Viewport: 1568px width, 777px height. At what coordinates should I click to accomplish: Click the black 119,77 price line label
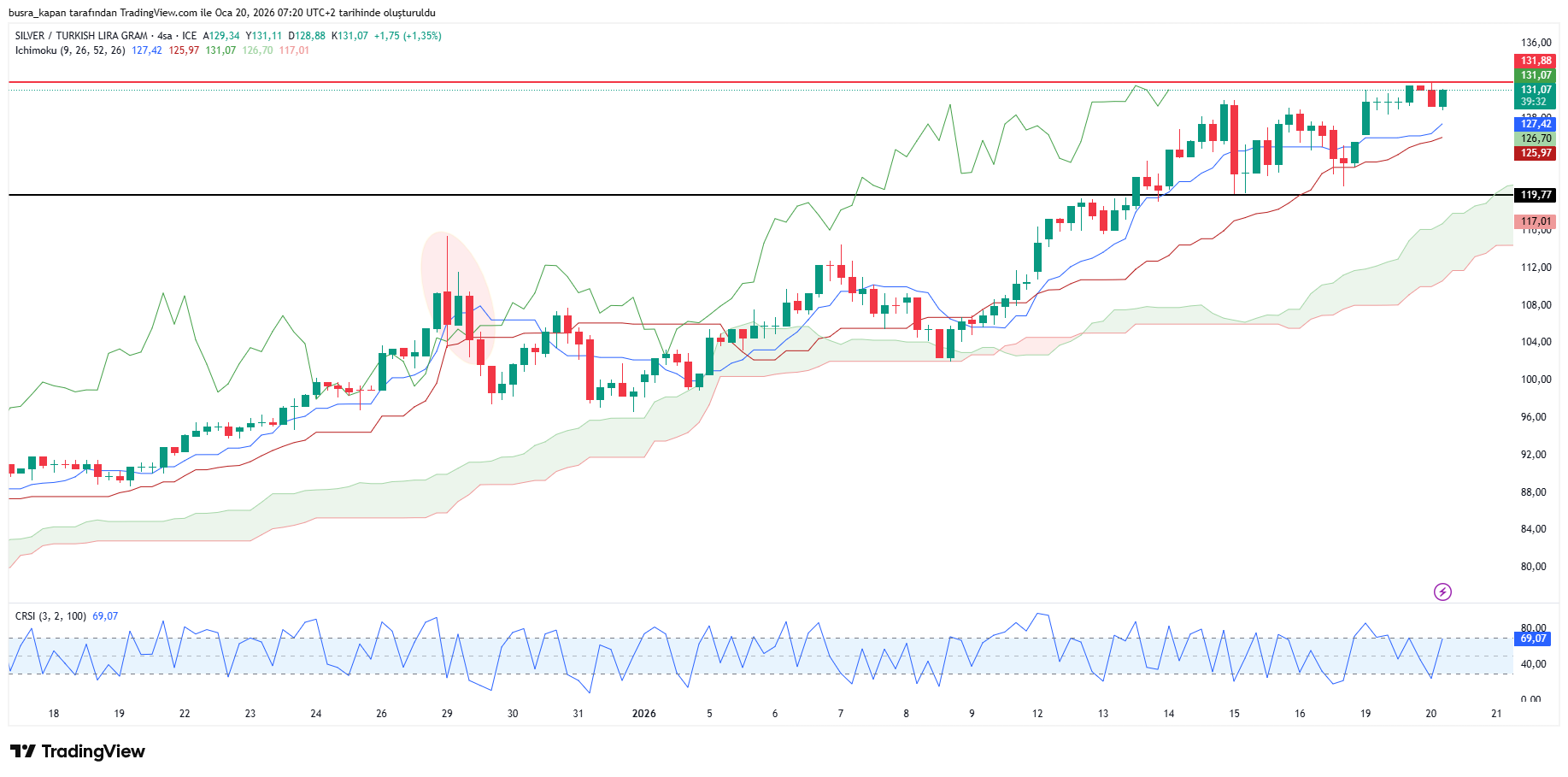[1535, 195]
